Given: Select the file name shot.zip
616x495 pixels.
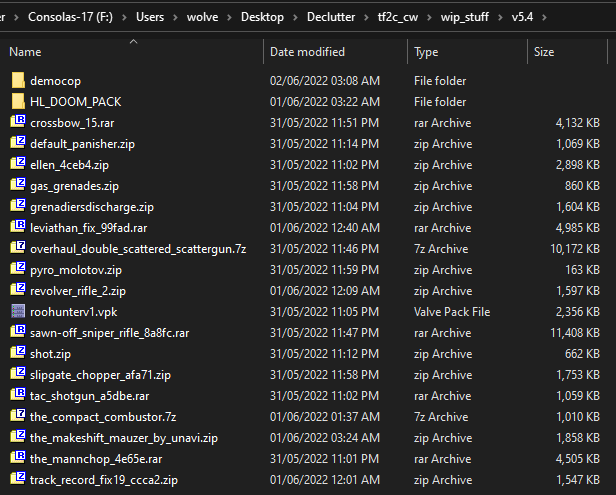Looking at the screenshot, I should 50,354.
